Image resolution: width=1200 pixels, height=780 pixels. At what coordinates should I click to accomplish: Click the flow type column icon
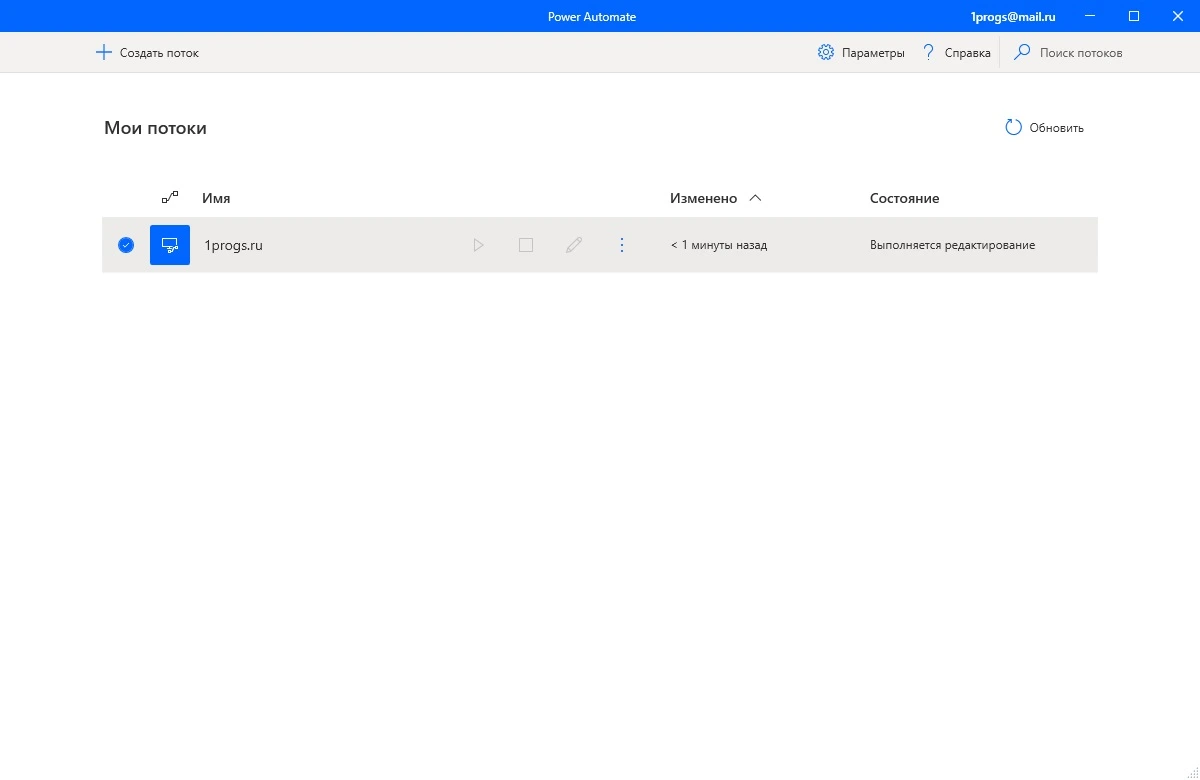click(170, 198)
